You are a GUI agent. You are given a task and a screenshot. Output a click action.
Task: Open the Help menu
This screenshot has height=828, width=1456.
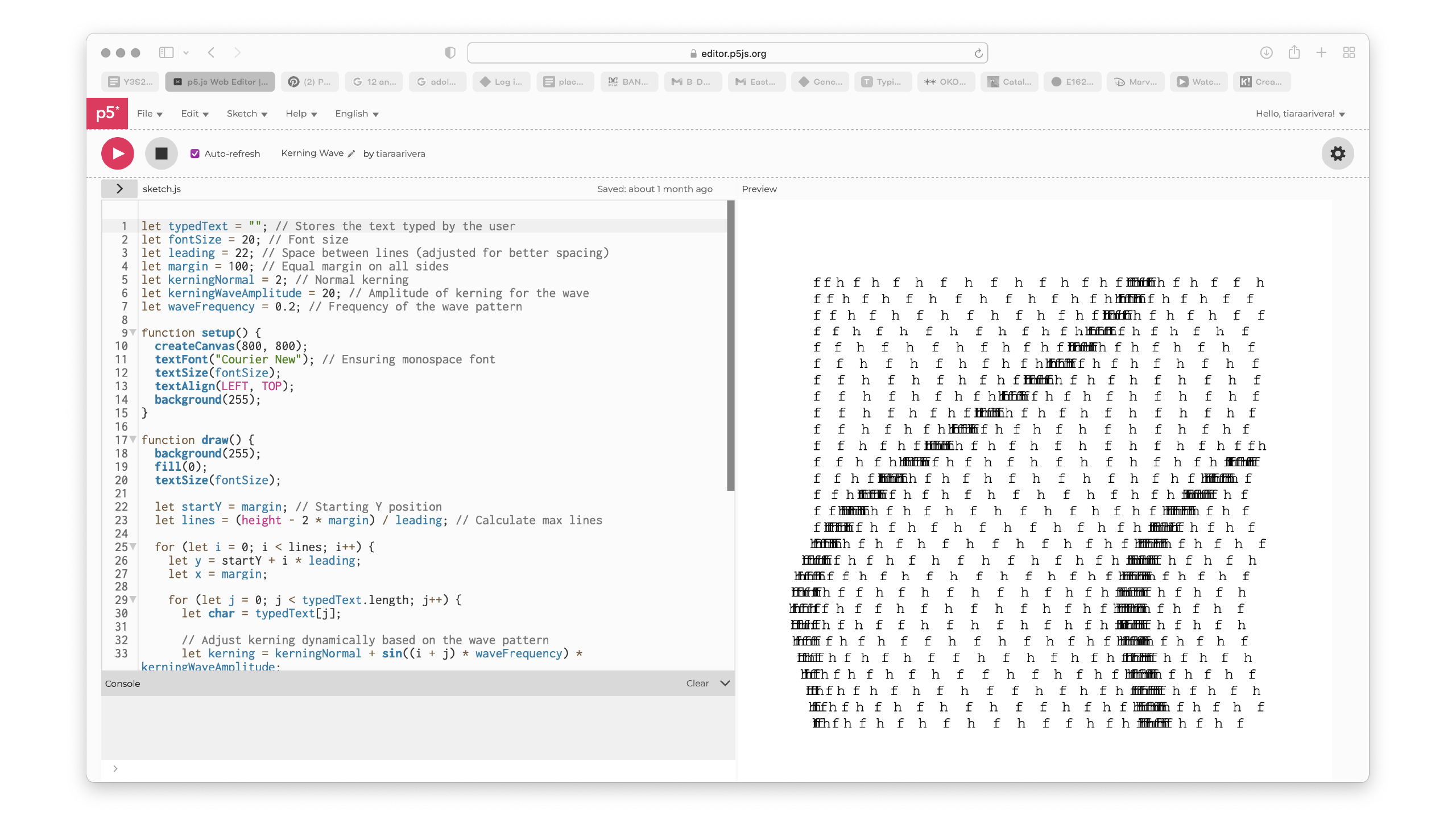(301, 114)
